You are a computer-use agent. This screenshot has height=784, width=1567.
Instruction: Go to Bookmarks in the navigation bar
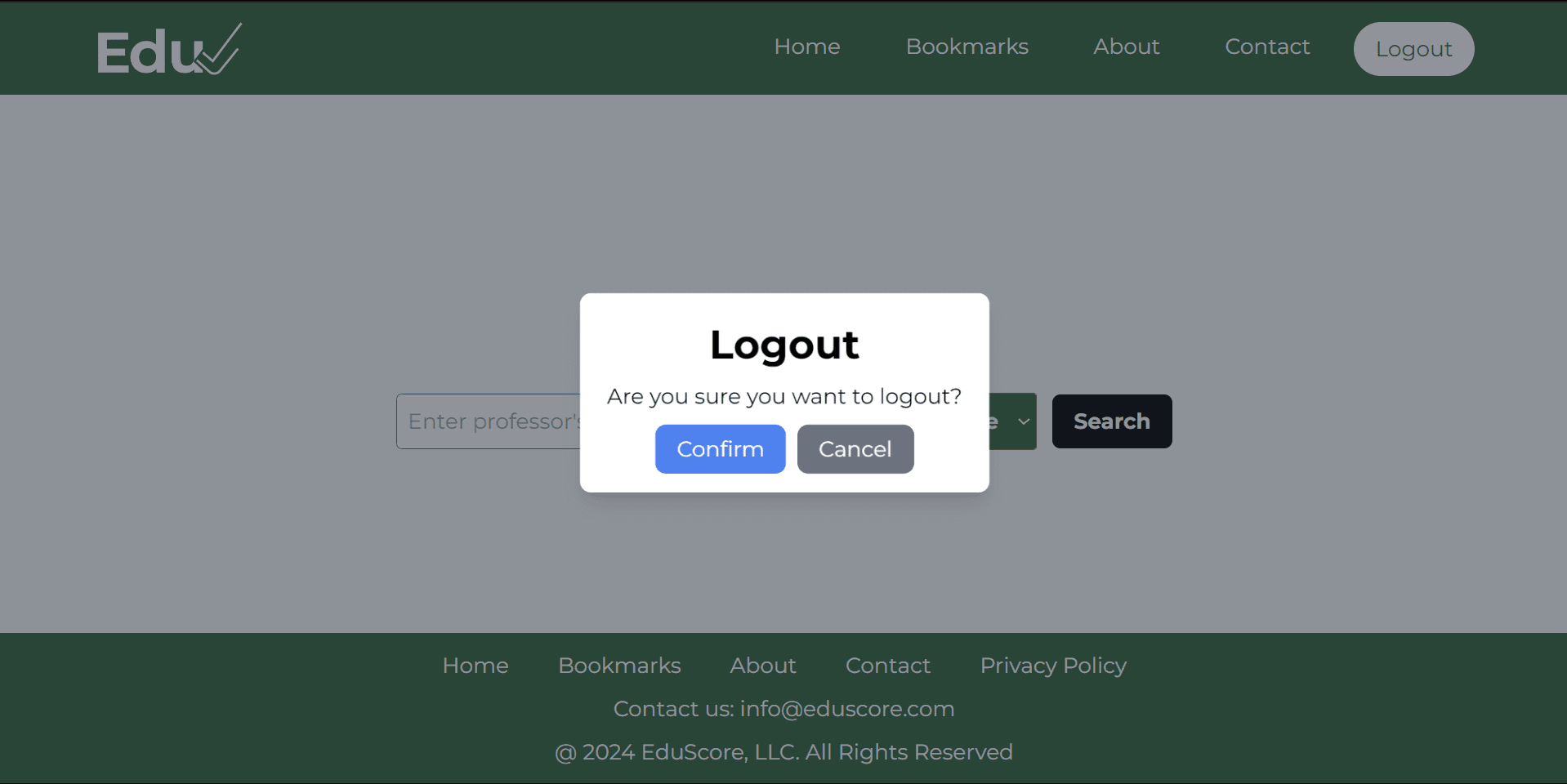click(967, 47)
